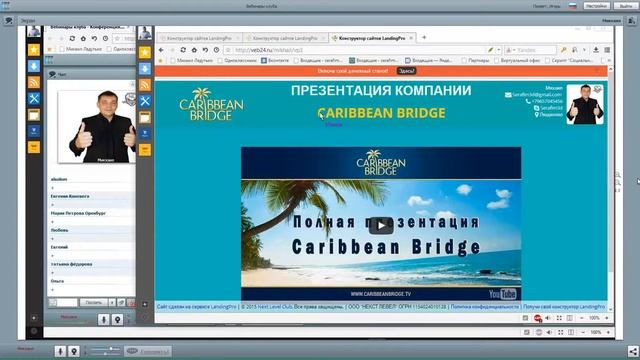Switch to the active Конструктор сайтов LandingPro tab

373,38
